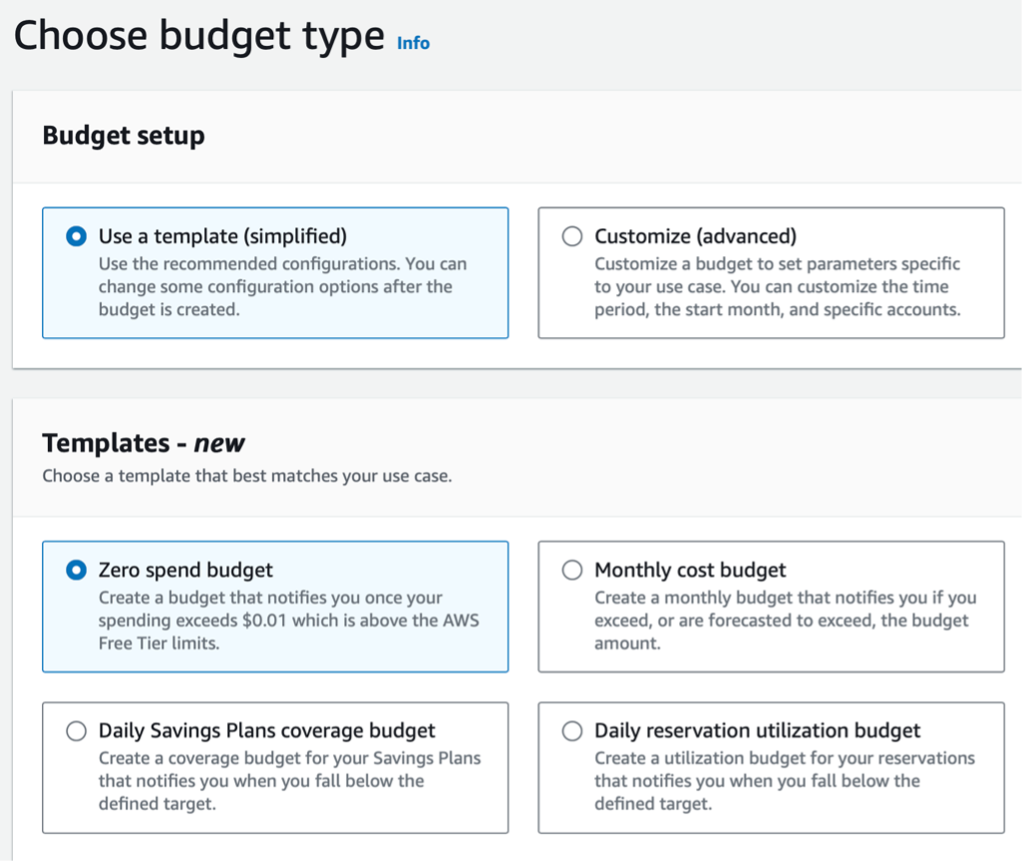1026x864 pixels.
Task: Click the Monthly cost budget card
Action: pyautogui.click(x=770, y=605)
